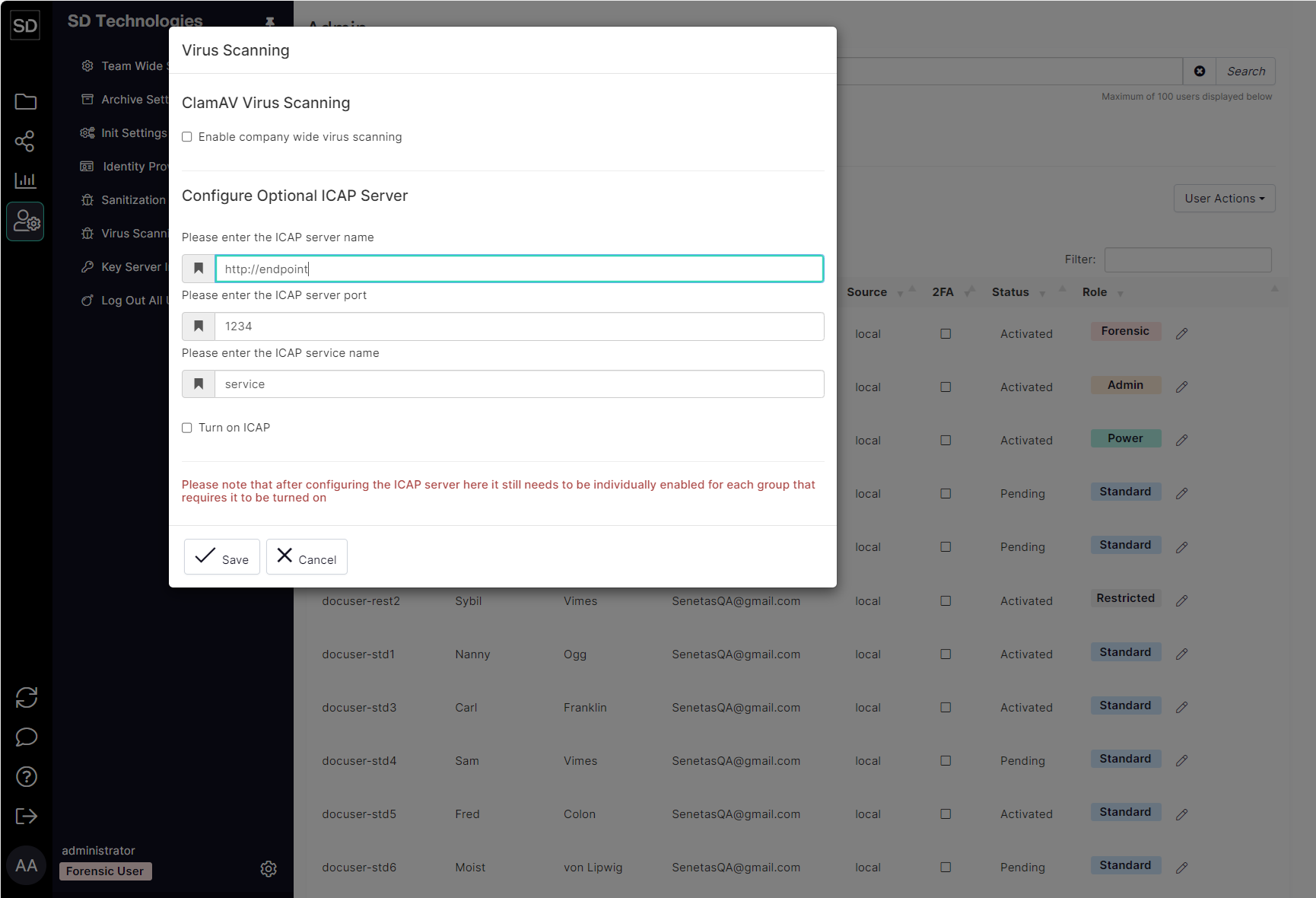Open the help question mark icon

(27, 777)
